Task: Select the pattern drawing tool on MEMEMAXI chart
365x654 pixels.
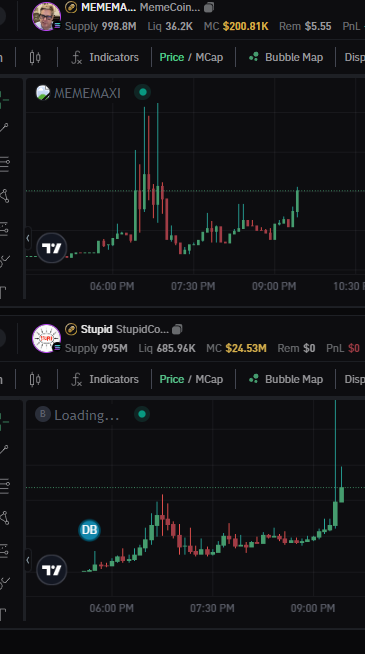Action: point(4,196)
